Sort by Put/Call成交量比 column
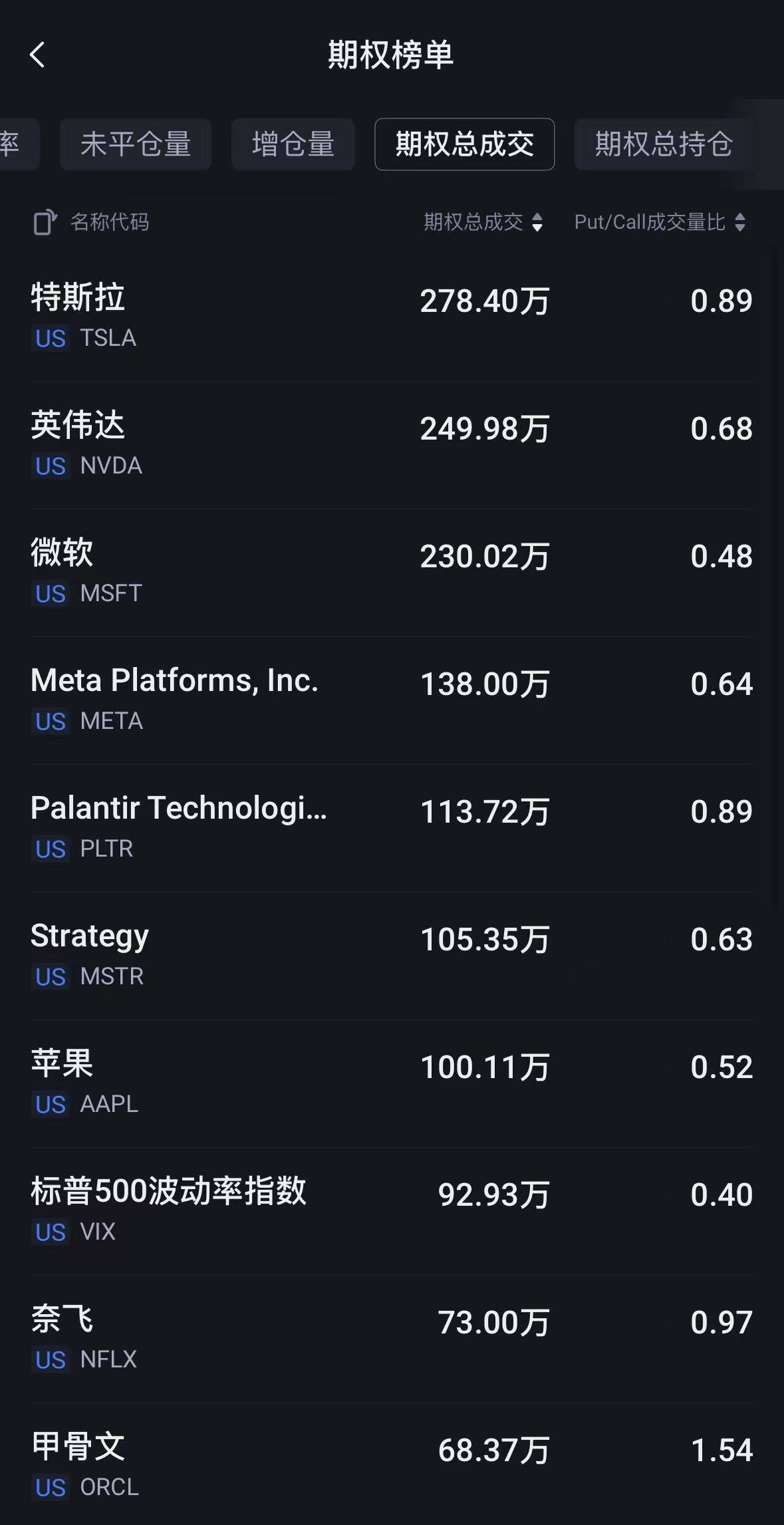The height and width of the screenshot is (1525, 784). 739,222
